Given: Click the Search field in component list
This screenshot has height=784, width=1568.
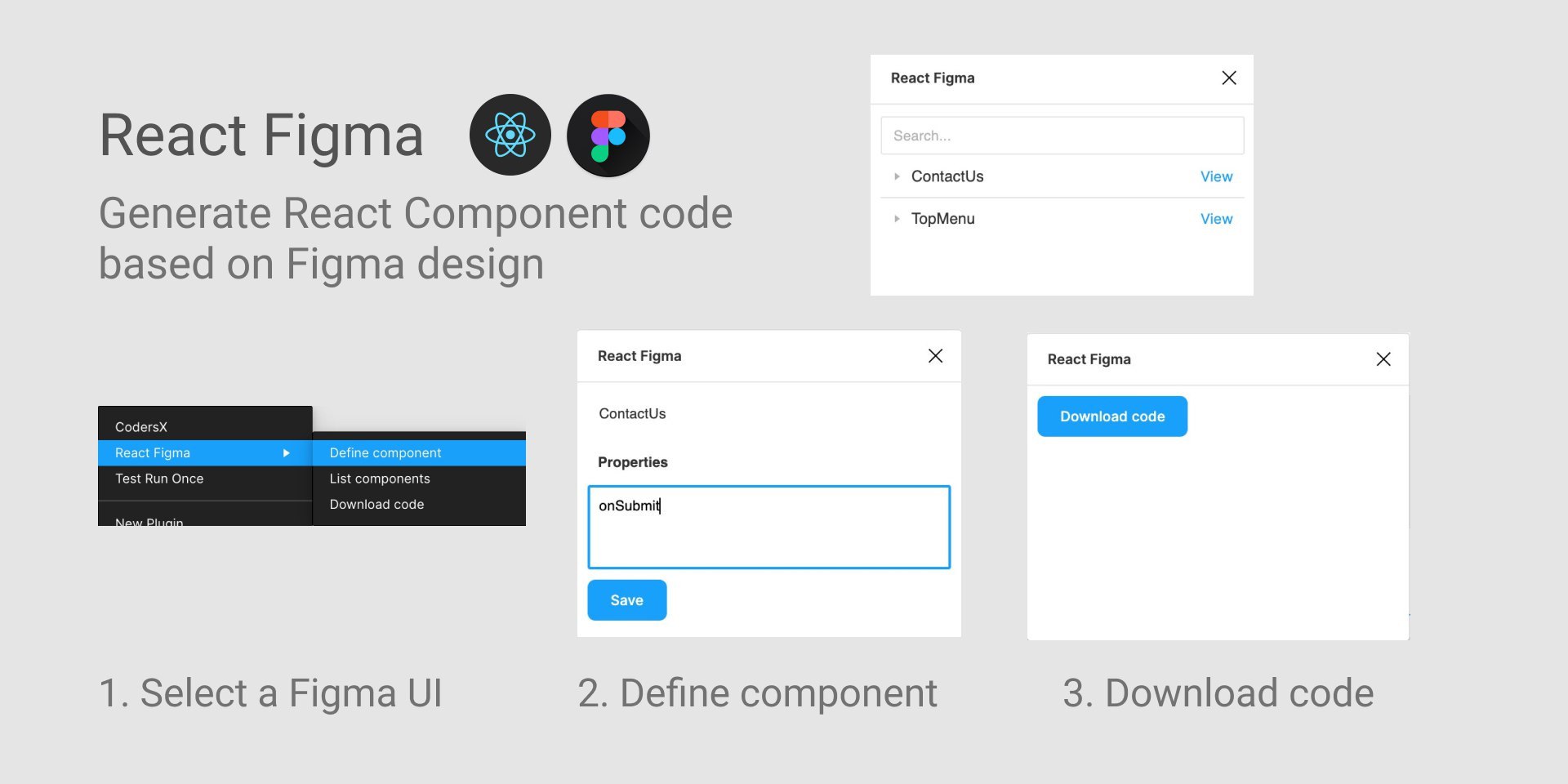Looking at the screenshot, I should (1062, 136).
